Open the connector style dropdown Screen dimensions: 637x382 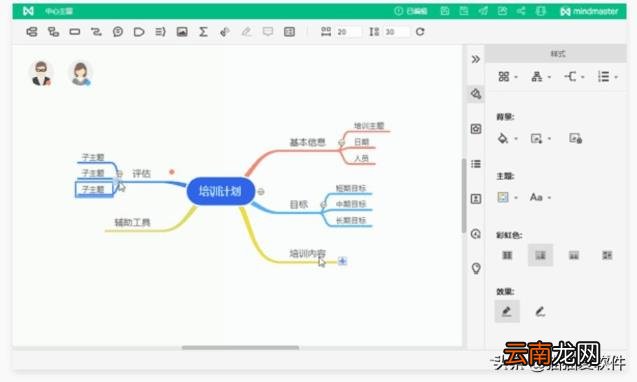[574, 76]
